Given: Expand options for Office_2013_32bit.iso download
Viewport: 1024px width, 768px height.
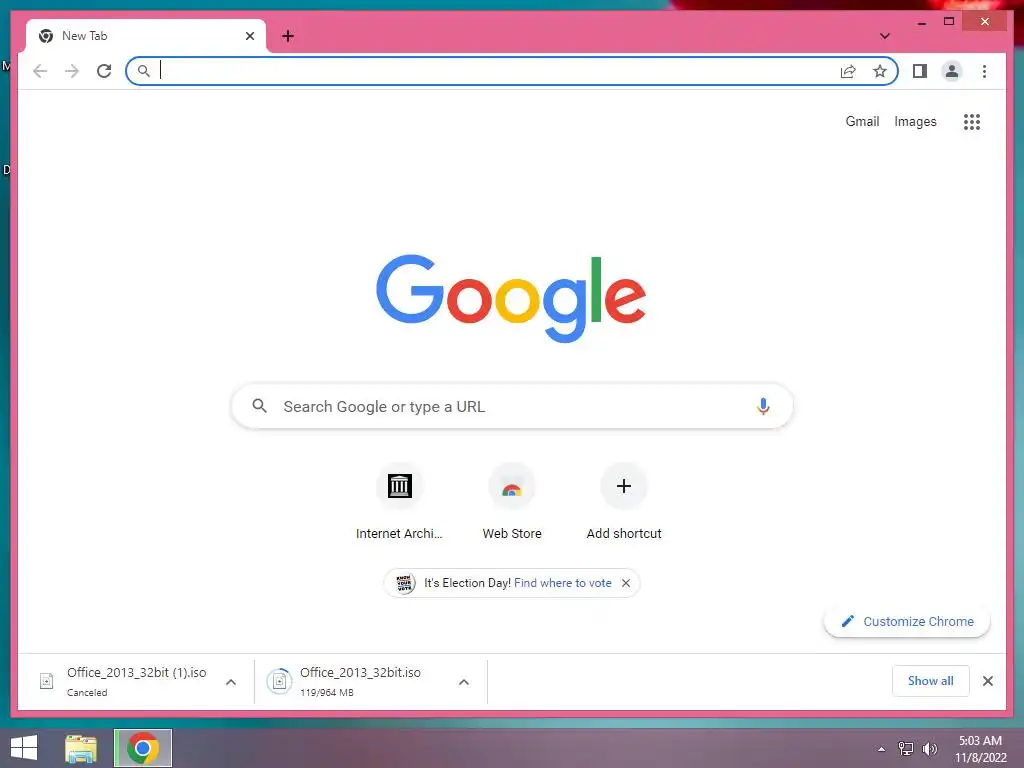Looking at the screenshot, I should 464,682.
